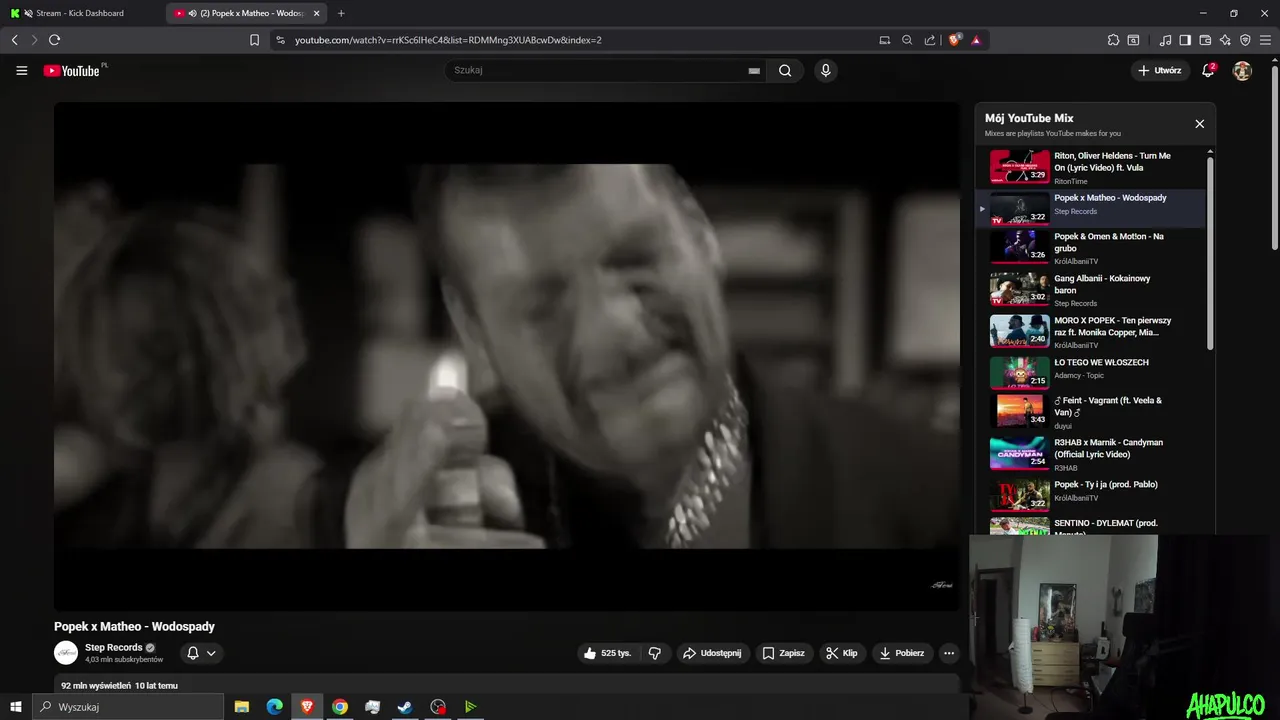Download video with Pobierz button
Viewport: 1280px width, 720px height.
point(902,653)
